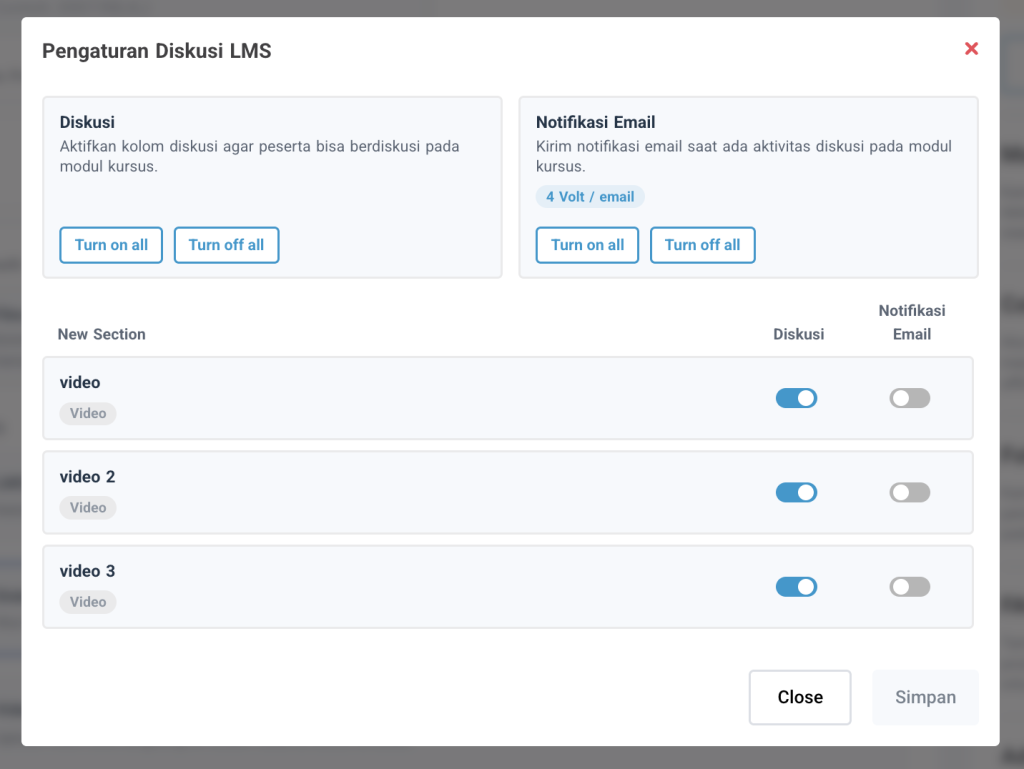Click the New Section heading
Screen dimensions: 1024x769
tap(102, 334)
